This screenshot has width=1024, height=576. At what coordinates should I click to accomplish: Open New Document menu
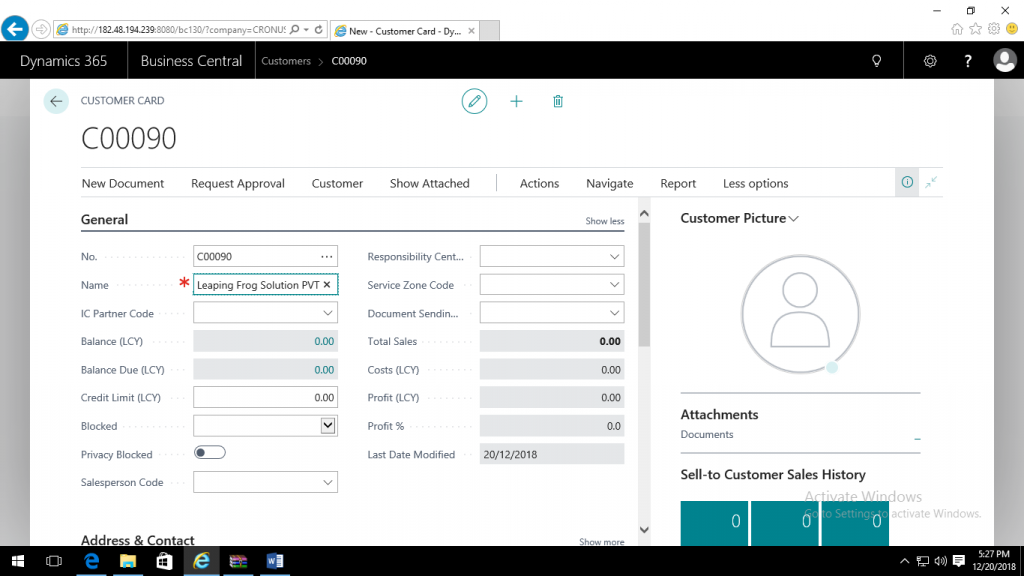click(123, 184)
